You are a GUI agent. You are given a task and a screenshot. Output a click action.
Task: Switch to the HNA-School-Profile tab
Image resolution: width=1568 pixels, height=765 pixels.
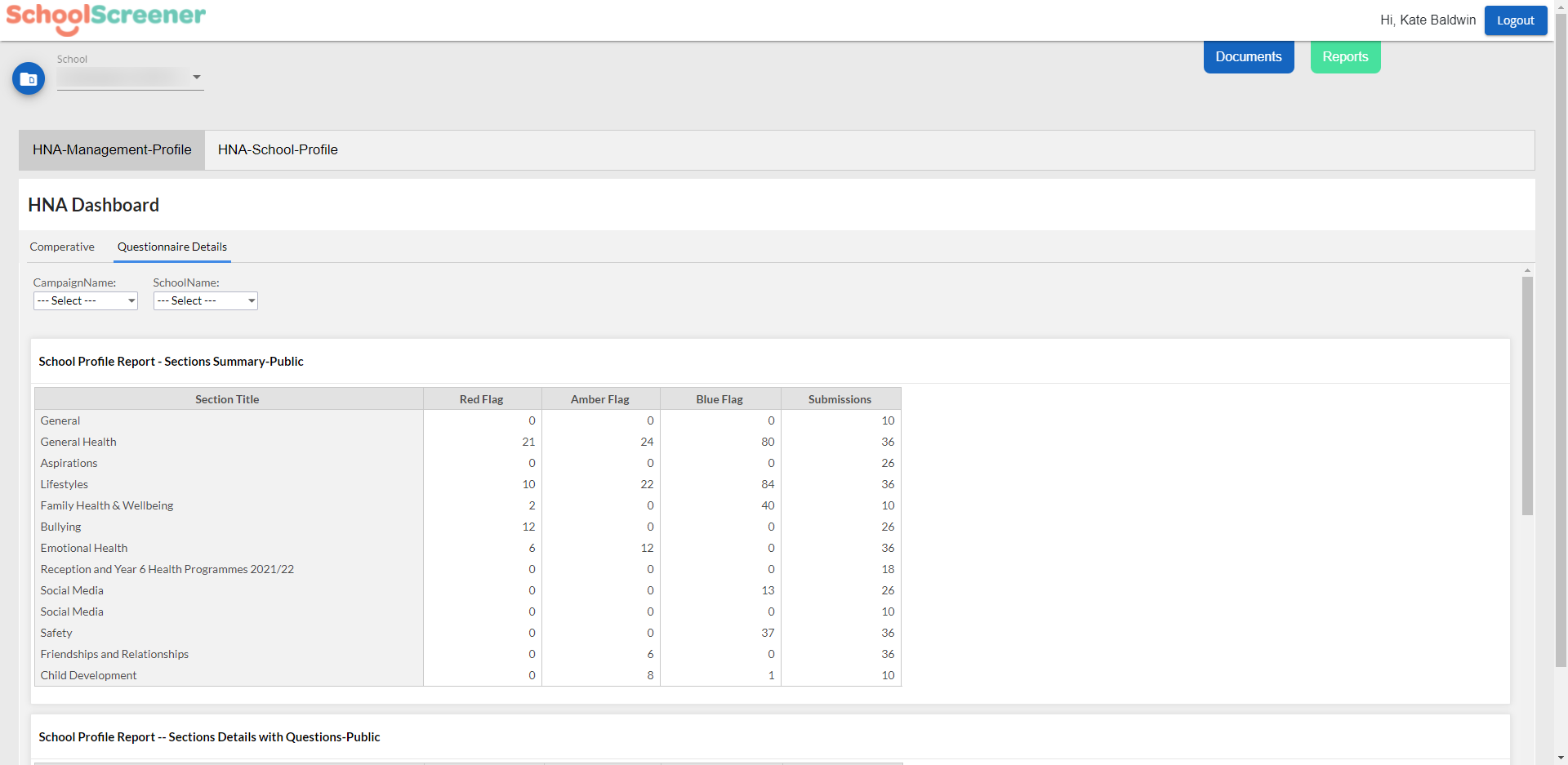[278, 149]
